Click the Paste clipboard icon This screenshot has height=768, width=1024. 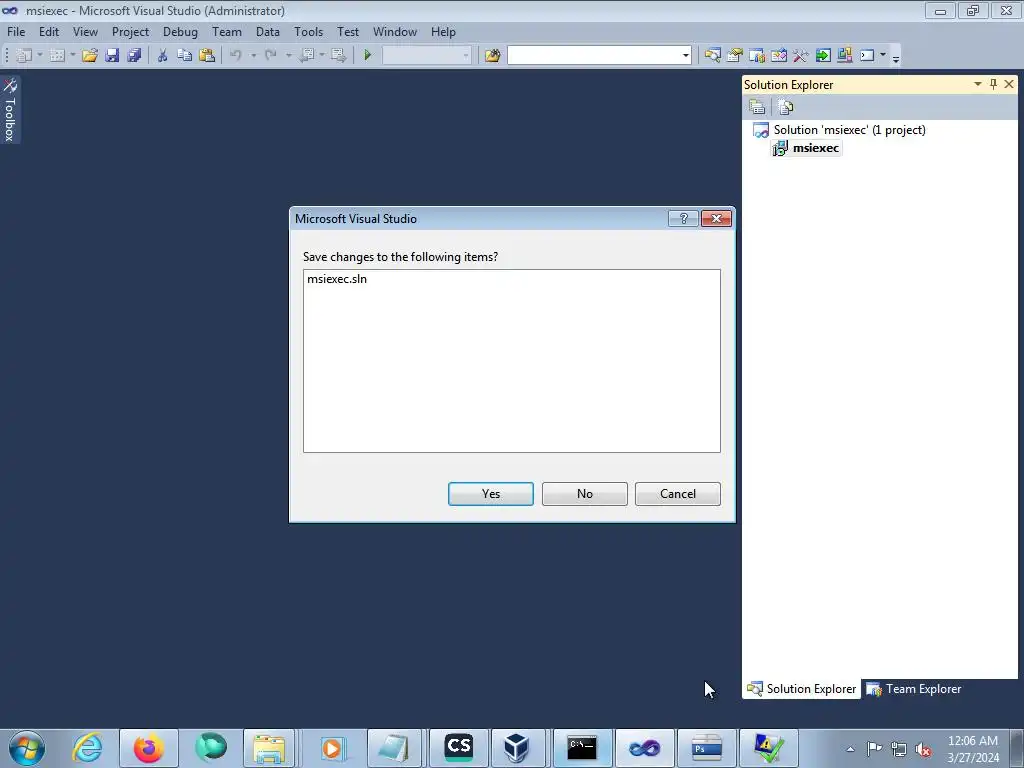tap(207, 56)
